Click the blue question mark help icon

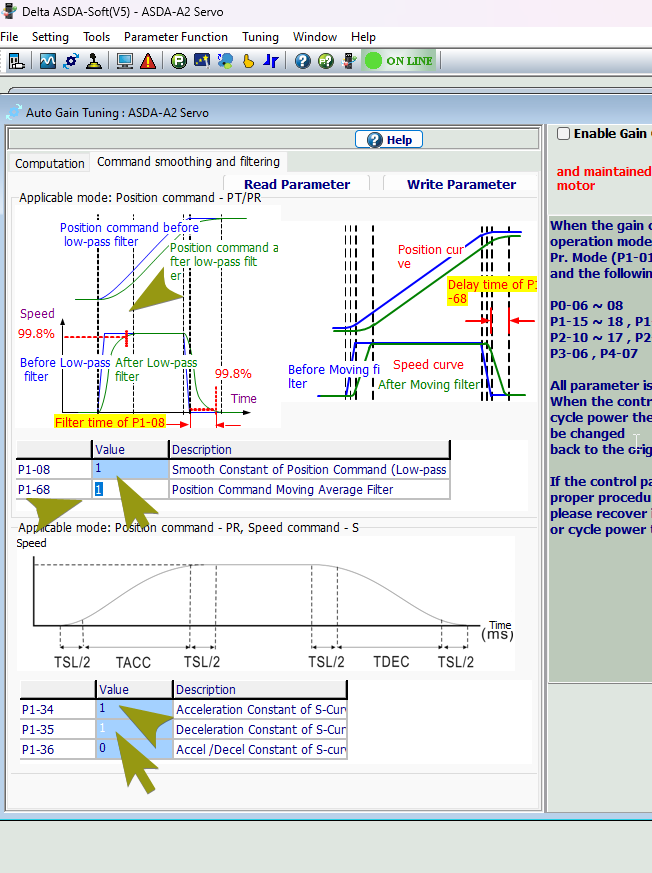[x=302, y=61]
